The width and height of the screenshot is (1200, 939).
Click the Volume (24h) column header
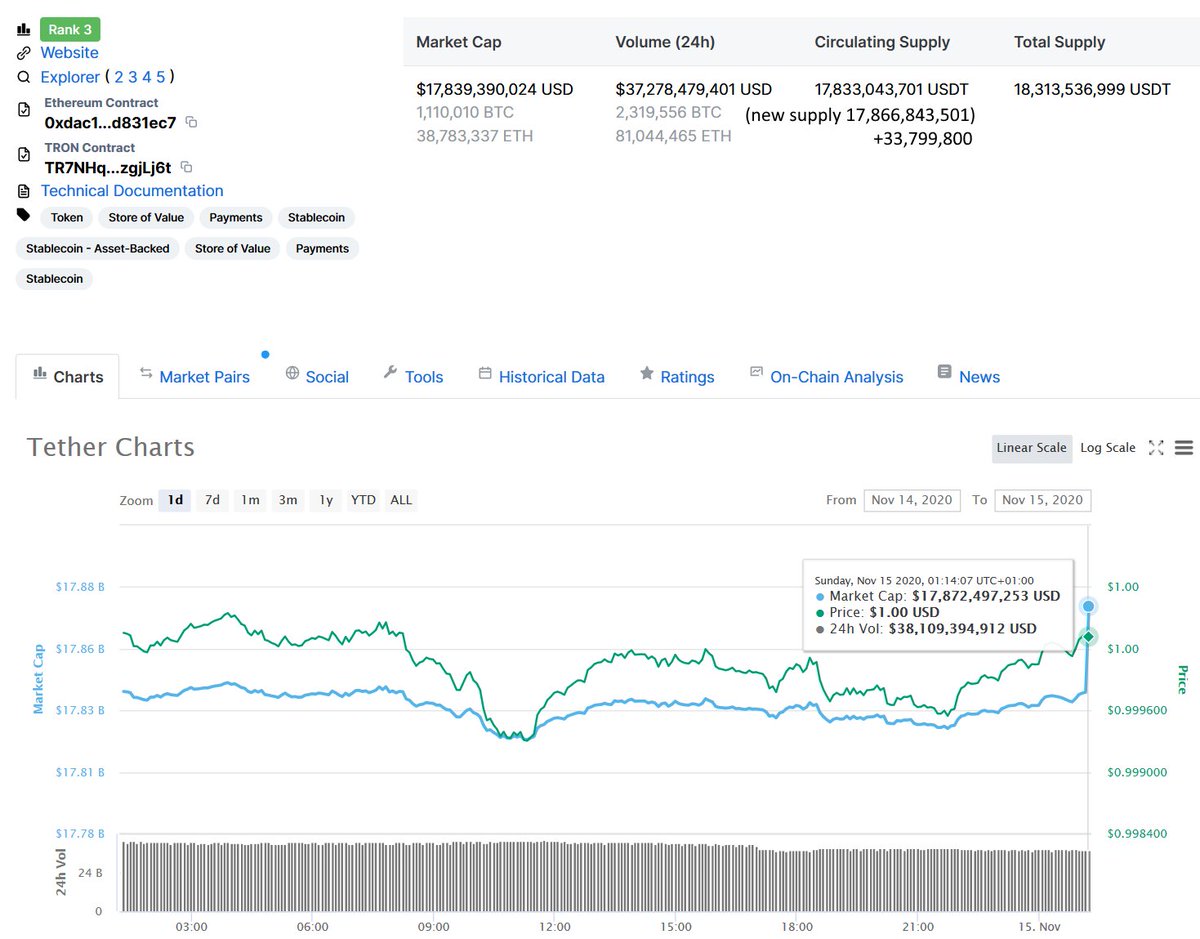(x=665, y=42)
